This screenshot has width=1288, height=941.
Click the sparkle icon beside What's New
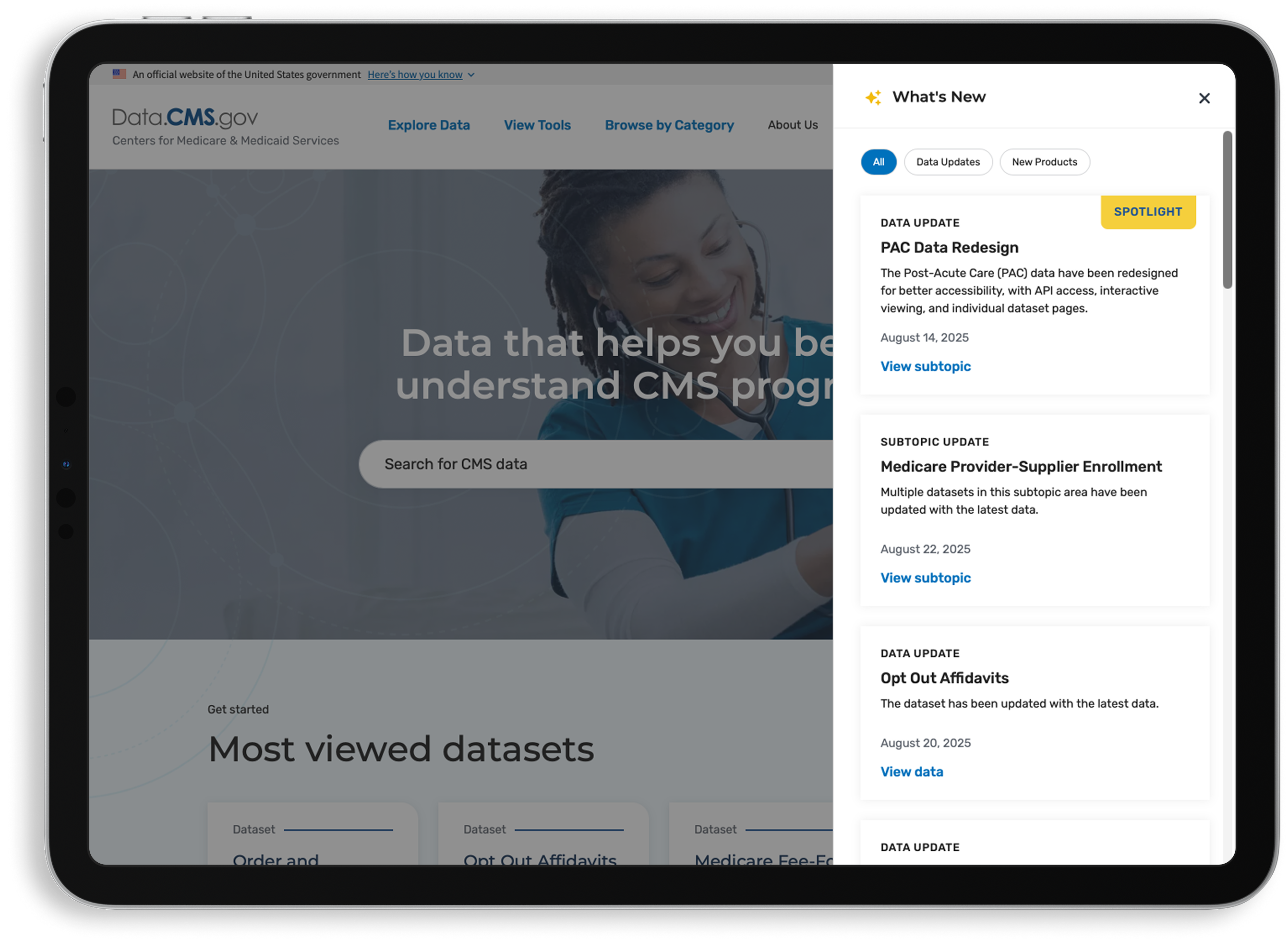coord(874,97)
